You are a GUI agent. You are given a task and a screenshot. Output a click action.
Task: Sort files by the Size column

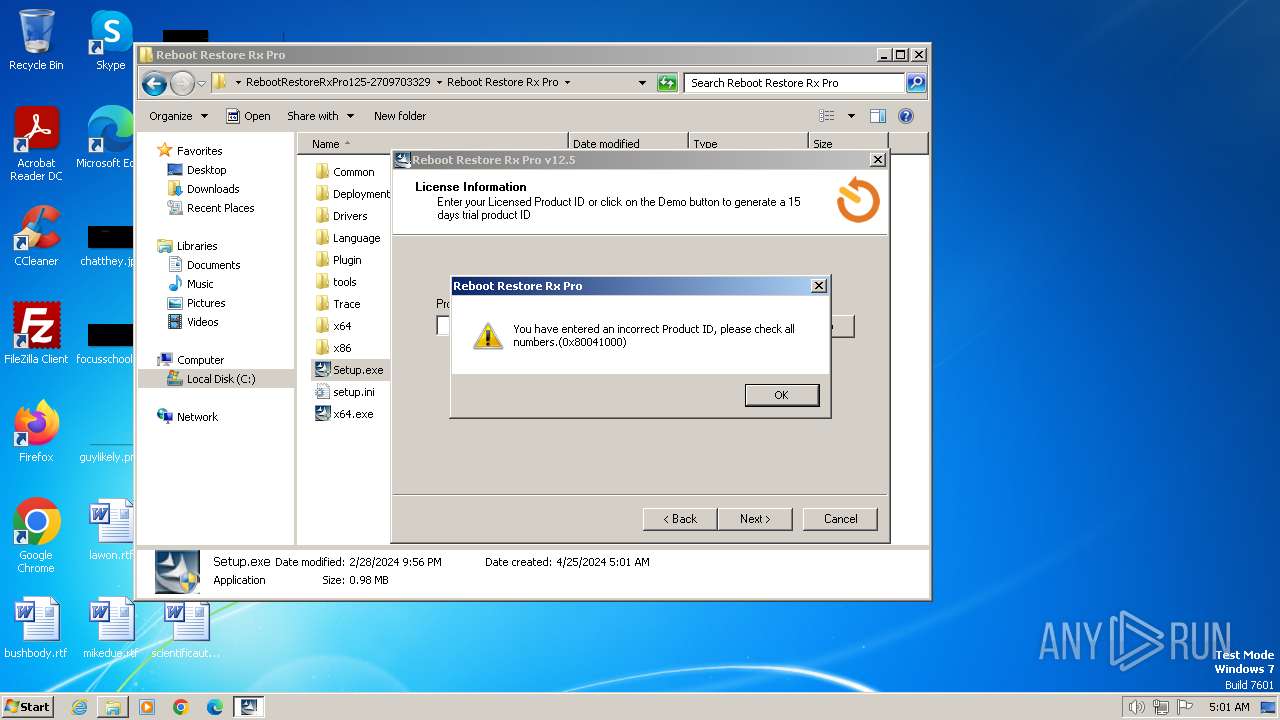click(848, 144)
